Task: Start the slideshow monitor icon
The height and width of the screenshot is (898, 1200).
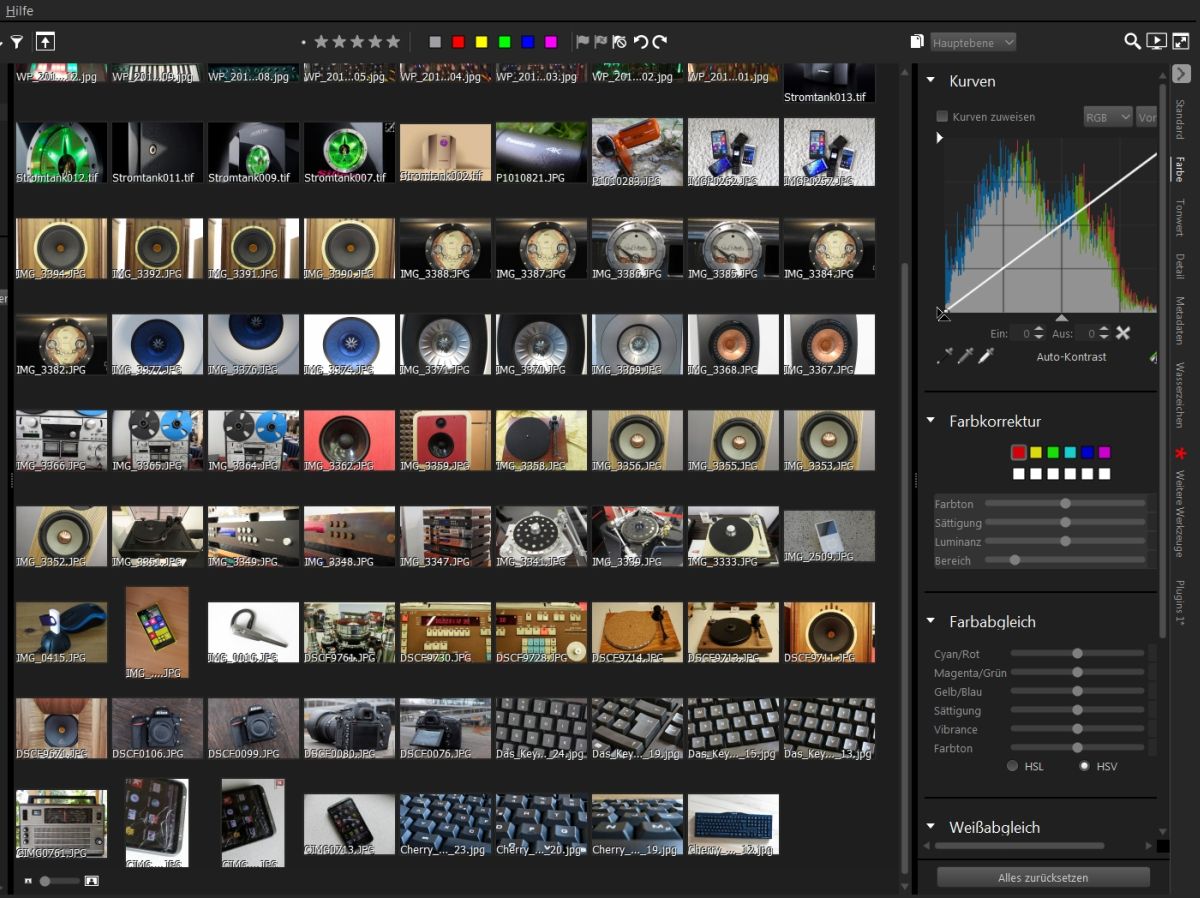Action: click(x=1157, y=42)
